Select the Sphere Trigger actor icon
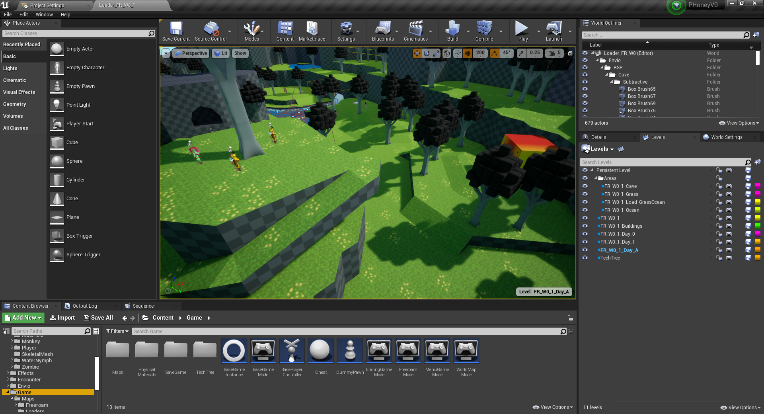The height and width of the screenshot is (414, 764). [57, 255]
